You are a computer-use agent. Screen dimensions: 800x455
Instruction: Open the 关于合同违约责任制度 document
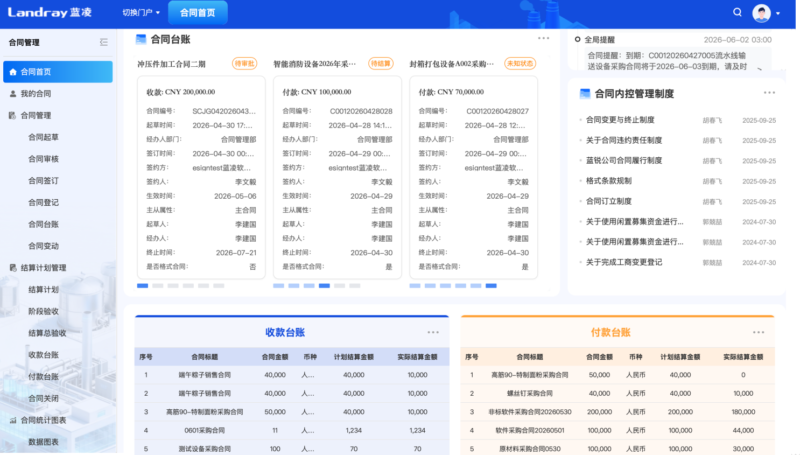click(624, 140)
